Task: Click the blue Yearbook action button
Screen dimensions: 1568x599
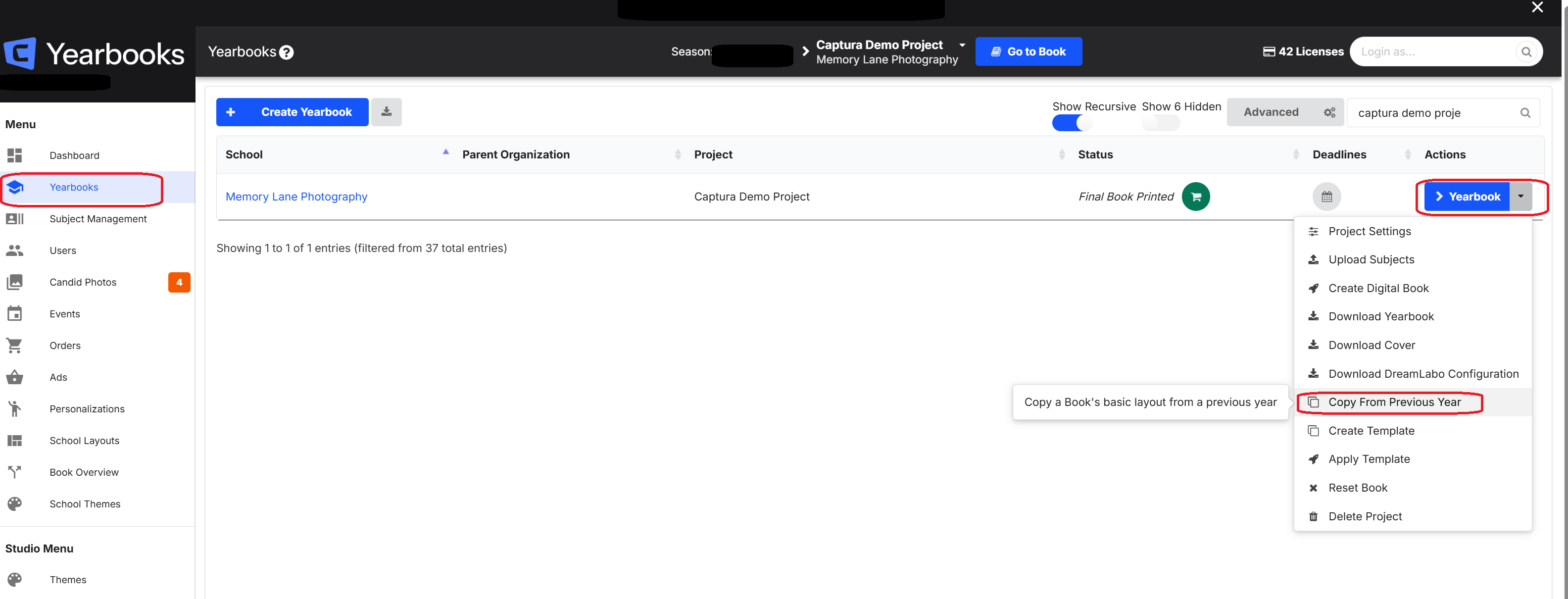Action: (1467, 196)
